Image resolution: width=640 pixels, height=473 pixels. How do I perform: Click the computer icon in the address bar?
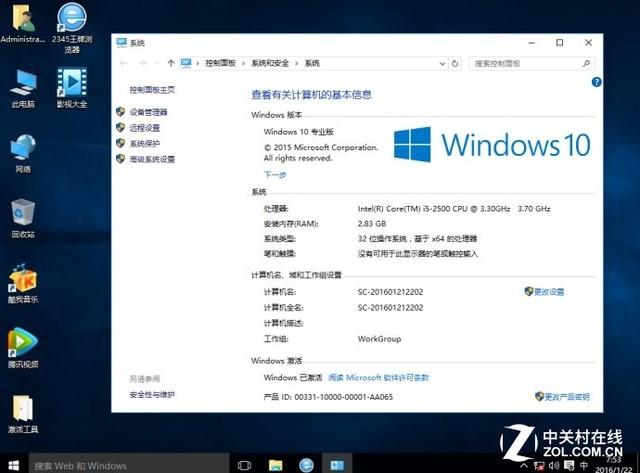[186, 63]
